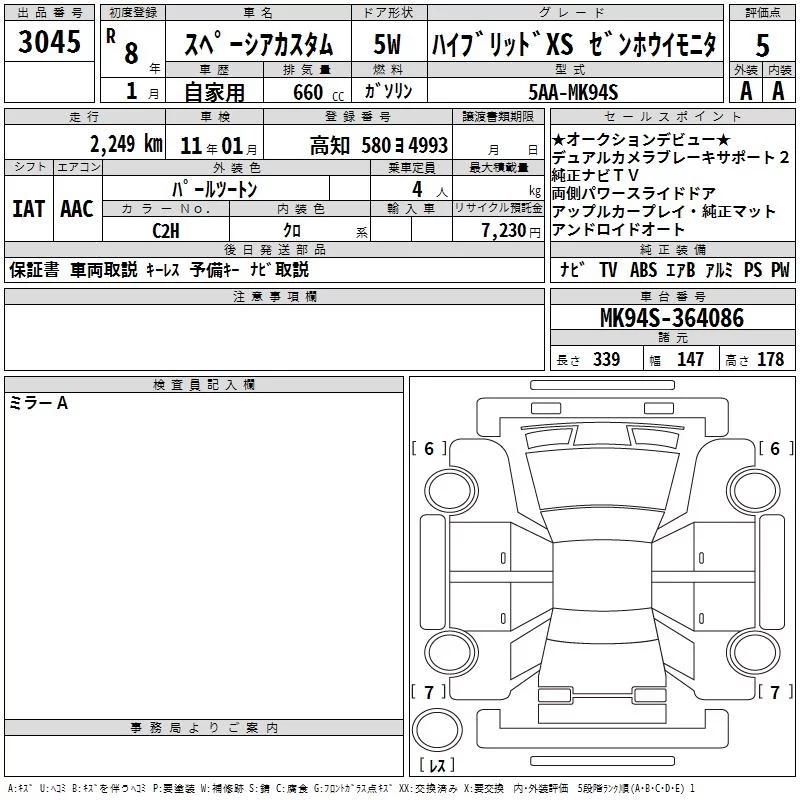
Task: Click seating capacity 4 人
Action: [430, 190]
